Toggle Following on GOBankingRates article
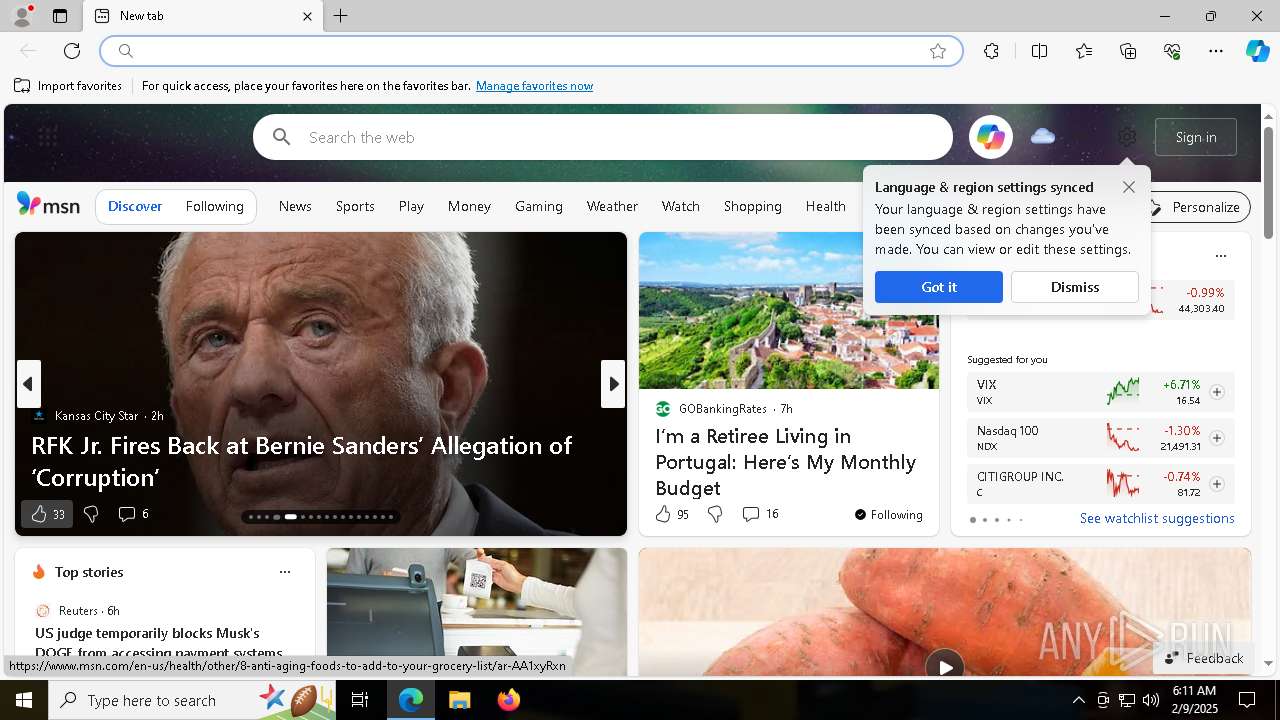The height and width of the screenshot is (720, 1280). pos(888,515)
